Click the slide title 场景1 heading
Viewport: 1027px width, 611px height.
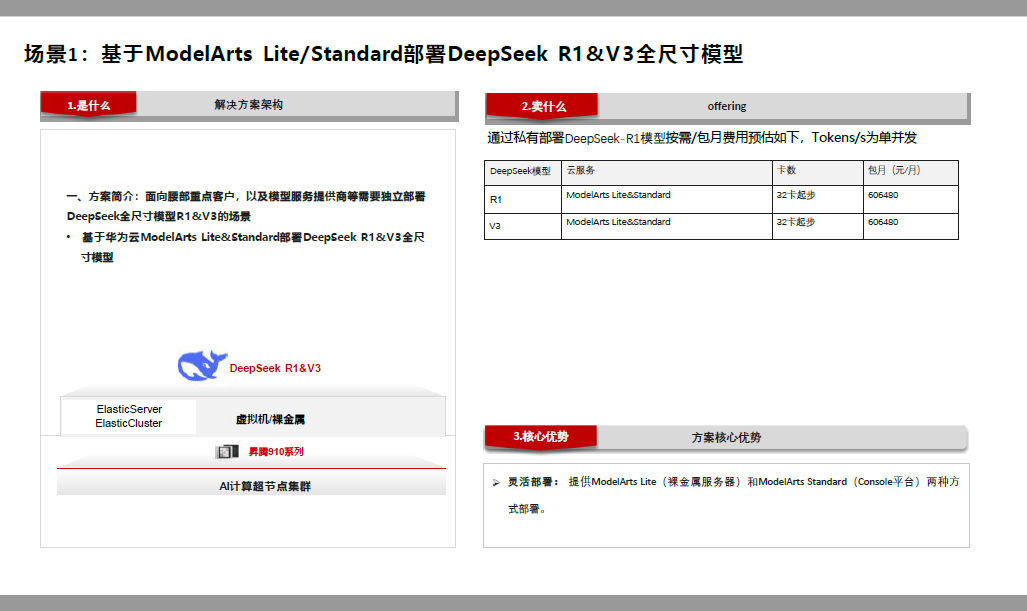[384, 54]
